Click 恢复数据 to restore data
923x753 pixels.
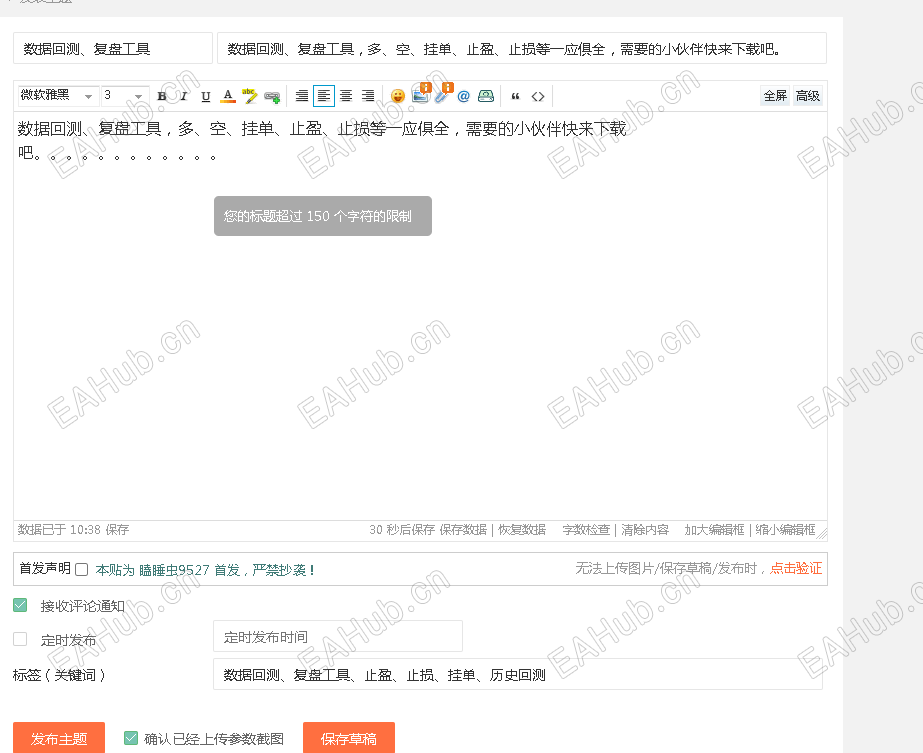tap(522, 530)
